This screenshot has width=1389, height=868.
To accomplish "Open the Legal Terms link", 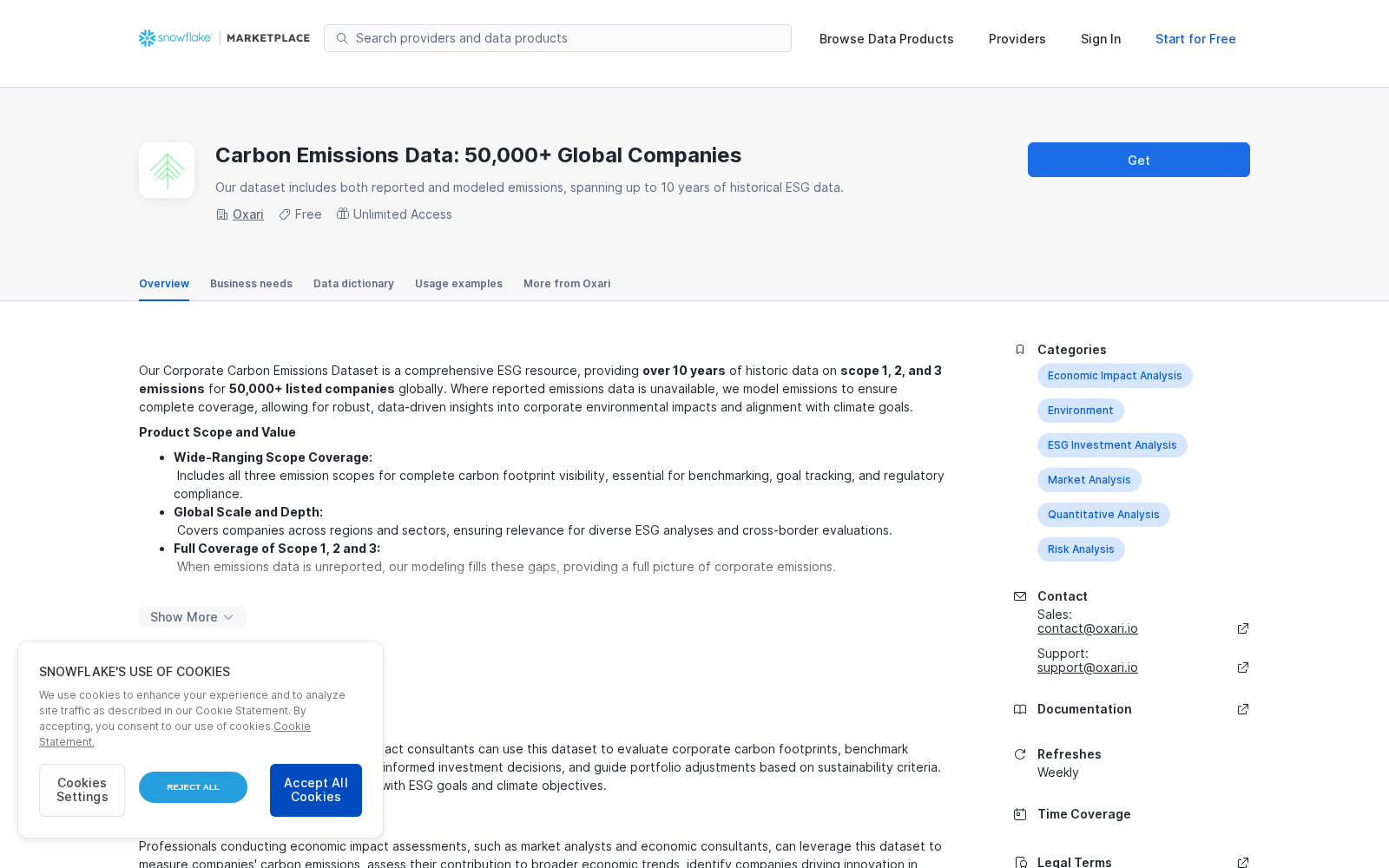I will [x=1075, y=862].
